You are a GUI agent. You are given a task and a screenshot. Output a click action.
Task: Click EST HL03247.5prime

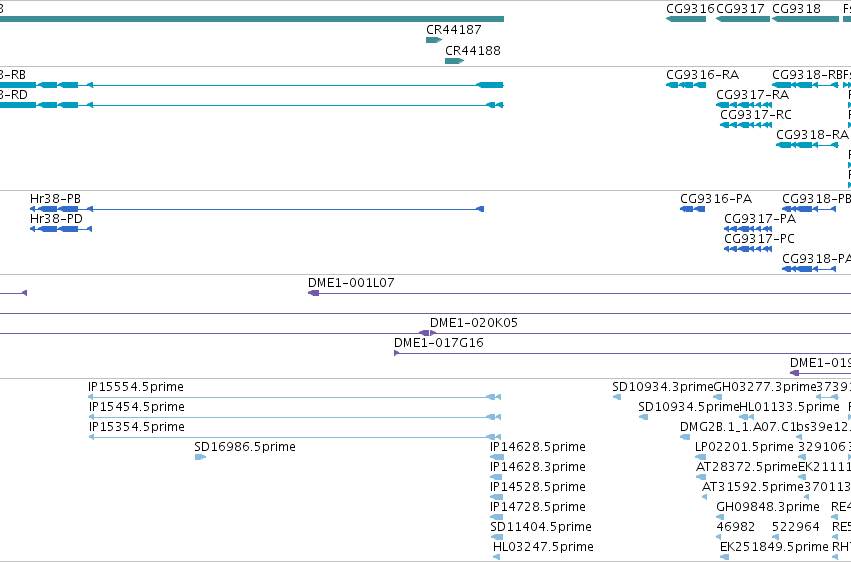pos(496,557)
